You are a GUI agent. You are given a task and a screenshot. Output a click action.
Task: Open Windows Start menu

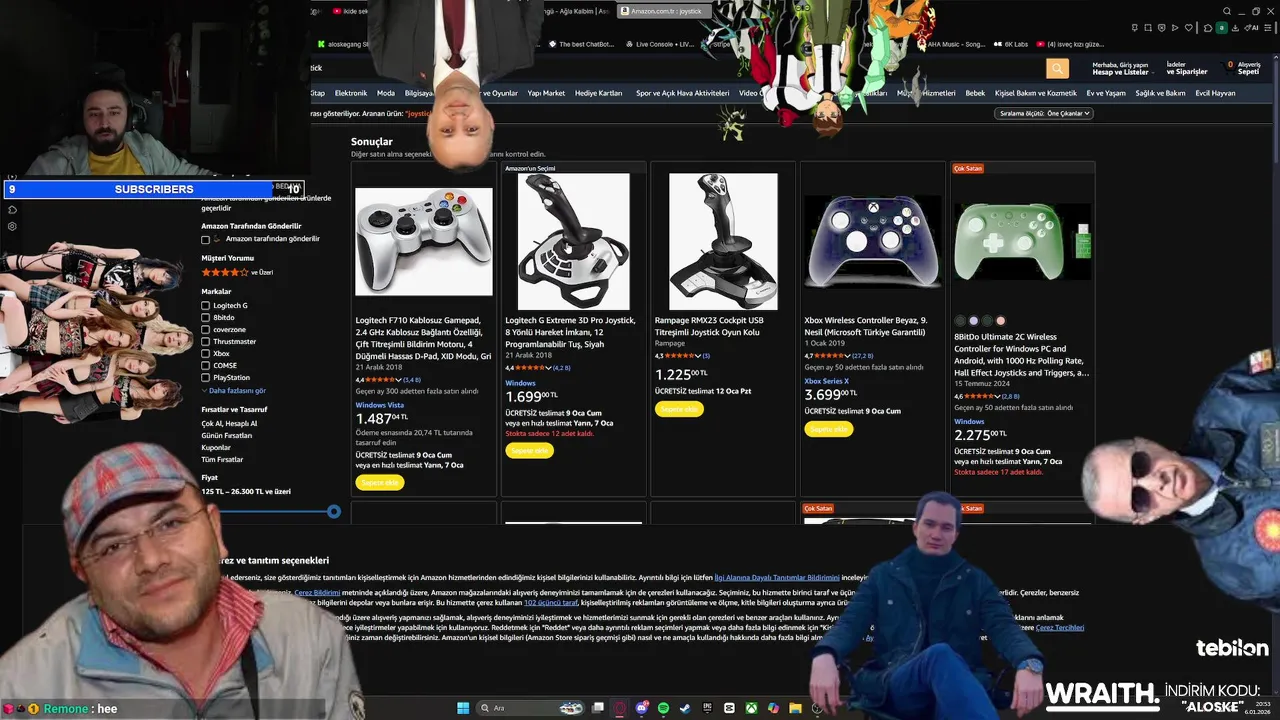click(x=463, y=708)
